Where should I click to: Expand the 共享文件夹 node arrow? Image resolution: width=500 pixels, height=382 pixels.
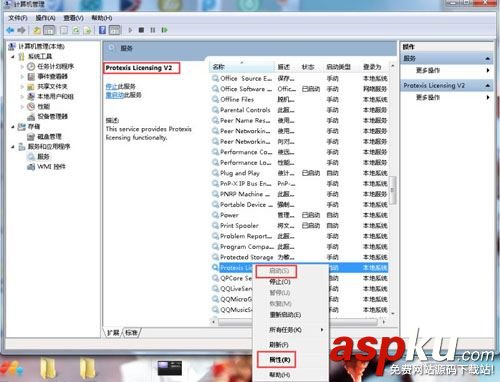22,87
